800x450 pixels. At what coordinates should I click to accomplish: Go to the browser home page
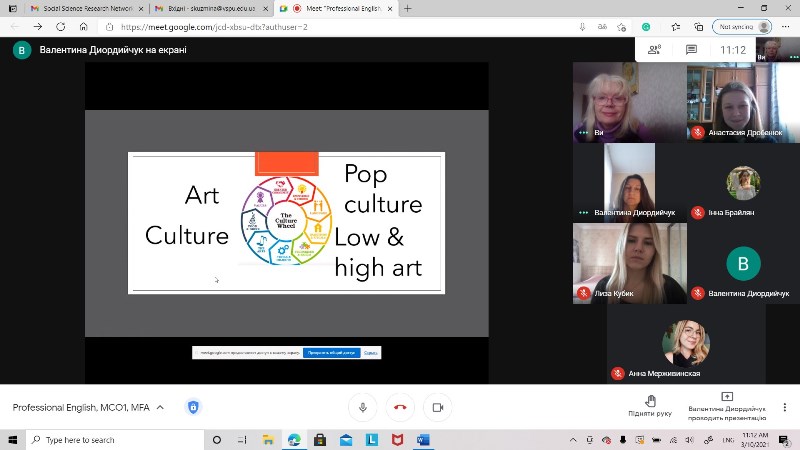coord(84,27)
